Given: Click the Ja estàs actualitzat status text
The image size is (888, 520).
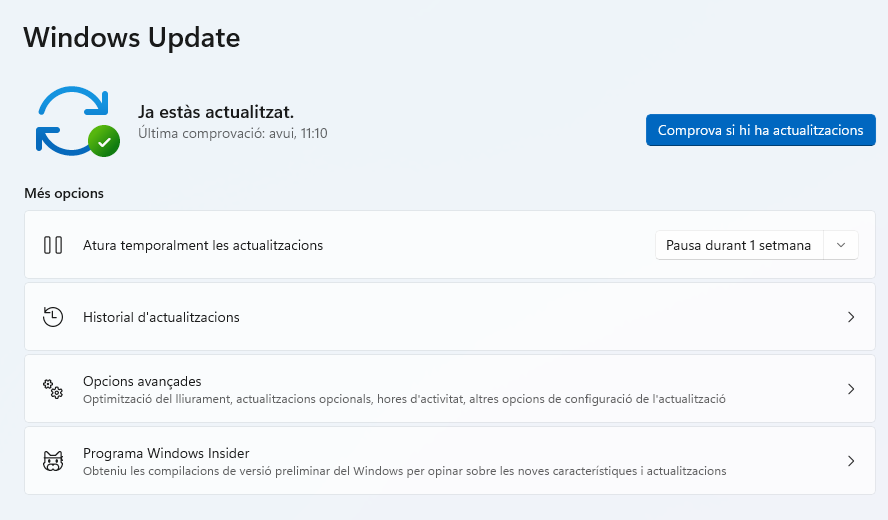Looking at the screenshot, I should tap(215, 112).
